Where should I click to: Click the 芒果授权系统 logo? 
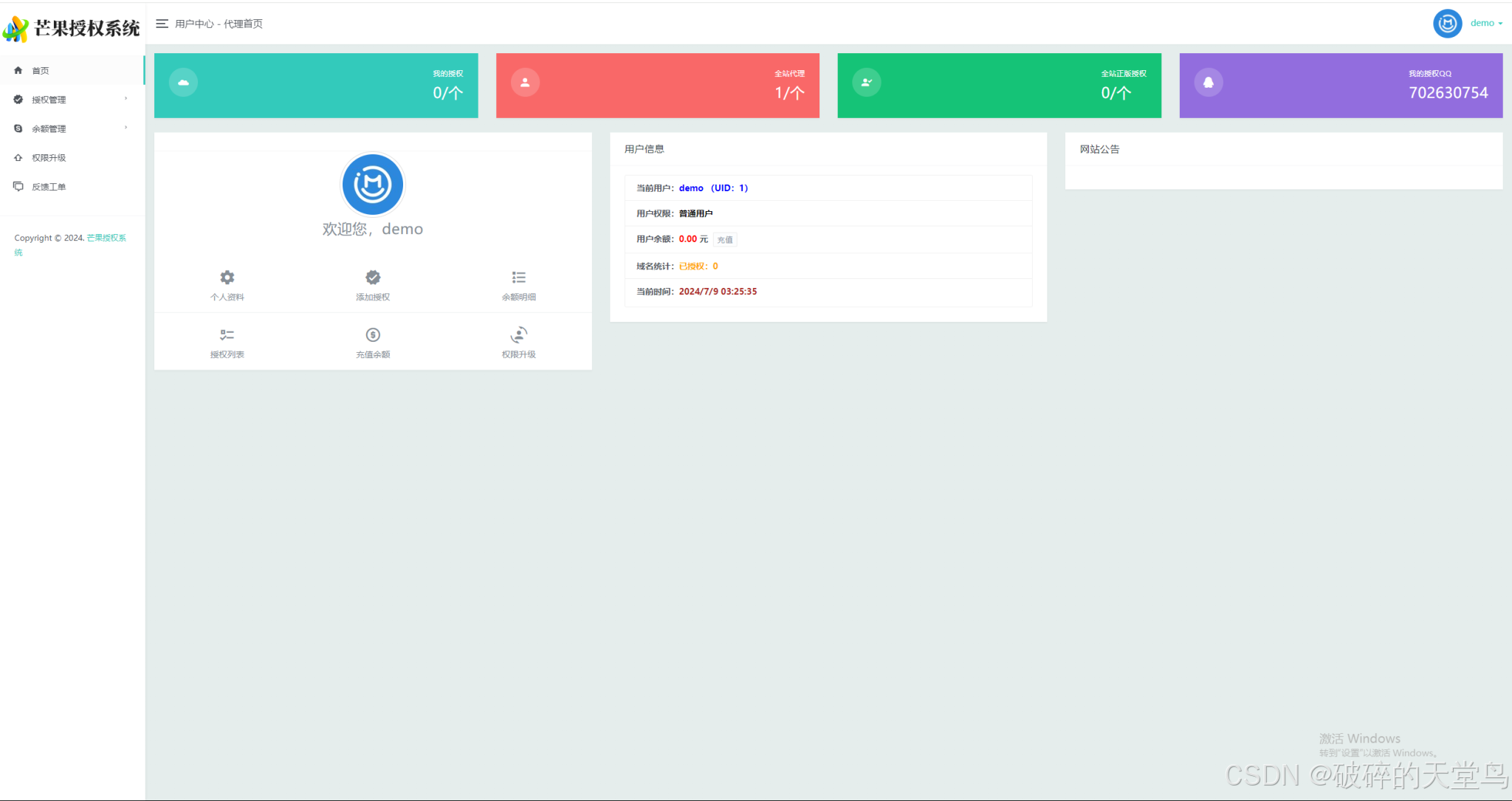72,28
